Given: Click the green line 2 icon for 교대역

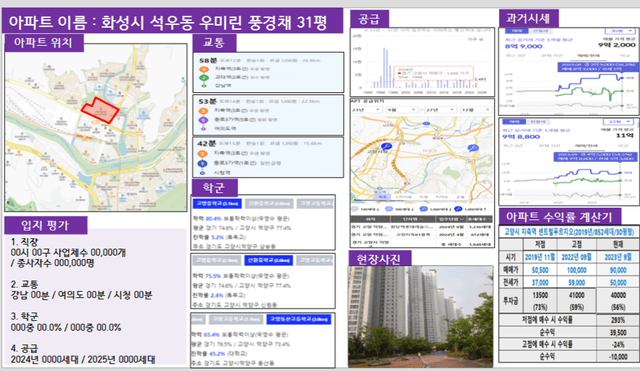Looking at the screenshot, I should 203,78.
